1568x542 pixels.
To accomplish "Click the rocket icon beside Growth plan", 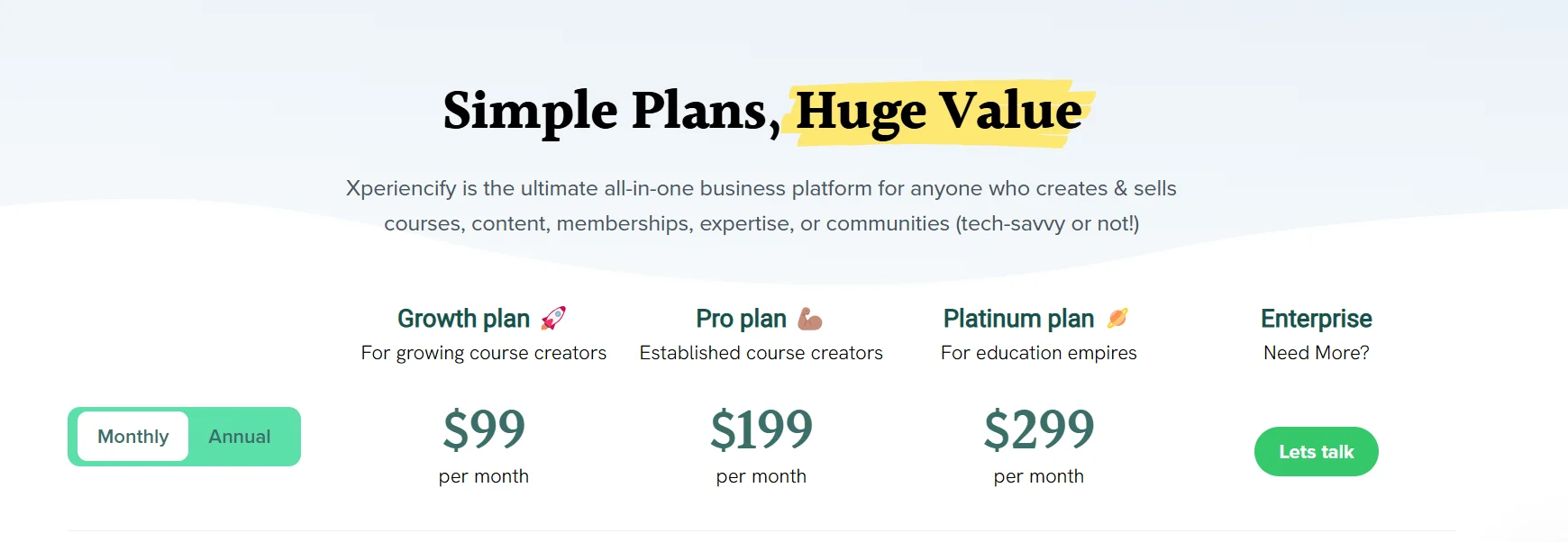I will pos(553,317).
